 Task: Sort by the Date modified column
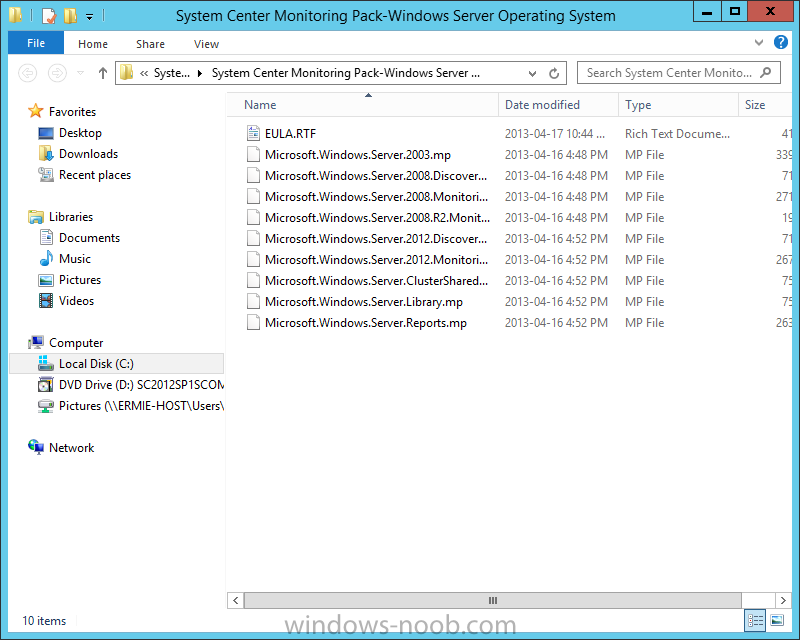coord(558,105)
